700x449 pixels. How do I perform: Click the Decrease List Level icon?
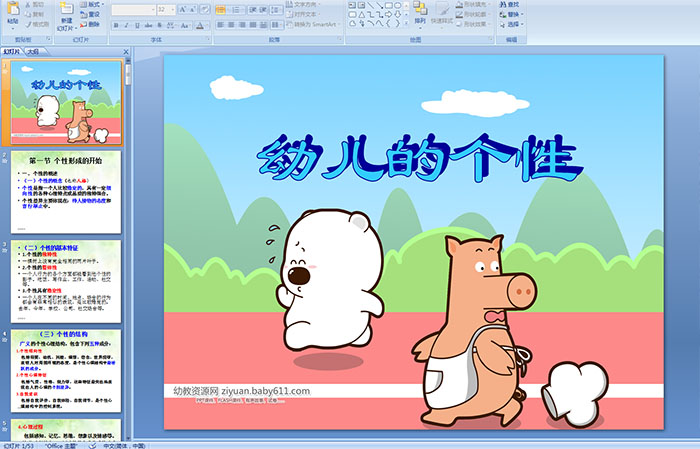[253, 10]
